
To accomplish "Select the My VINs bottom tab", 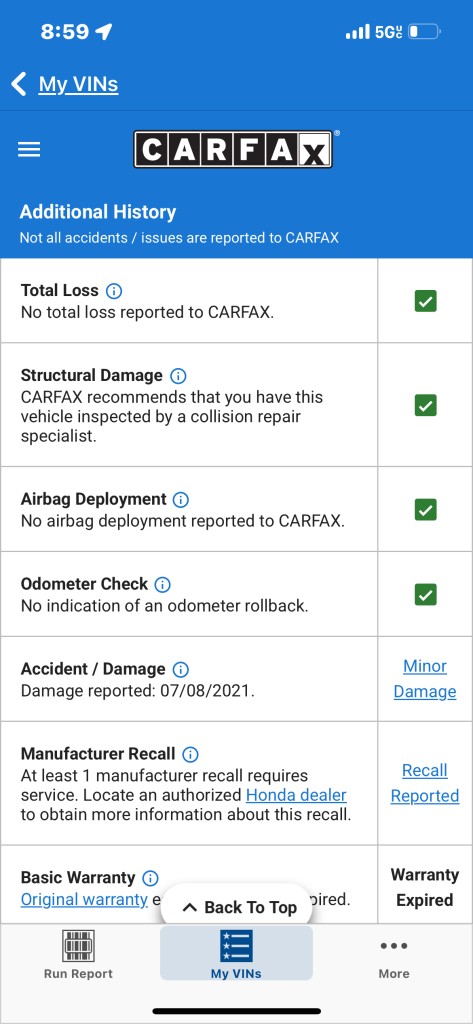I will [236, 953].
